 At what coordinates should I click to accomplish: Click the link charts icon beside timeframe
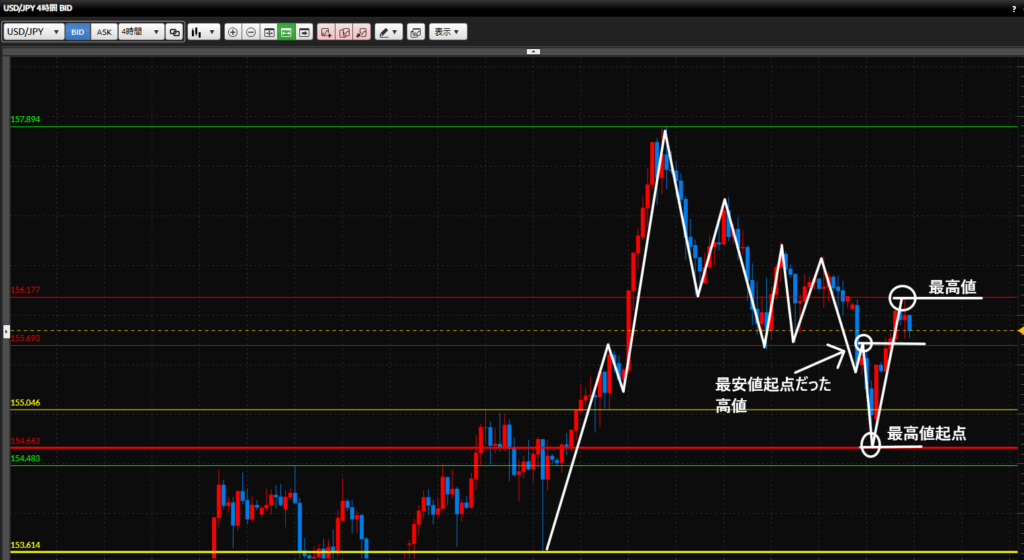point(175,32)
